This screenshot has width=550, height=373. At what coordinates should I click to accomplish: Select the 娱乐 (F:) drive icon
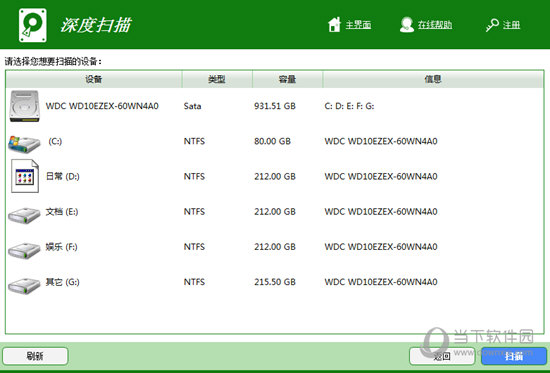(x=24, y=250)
